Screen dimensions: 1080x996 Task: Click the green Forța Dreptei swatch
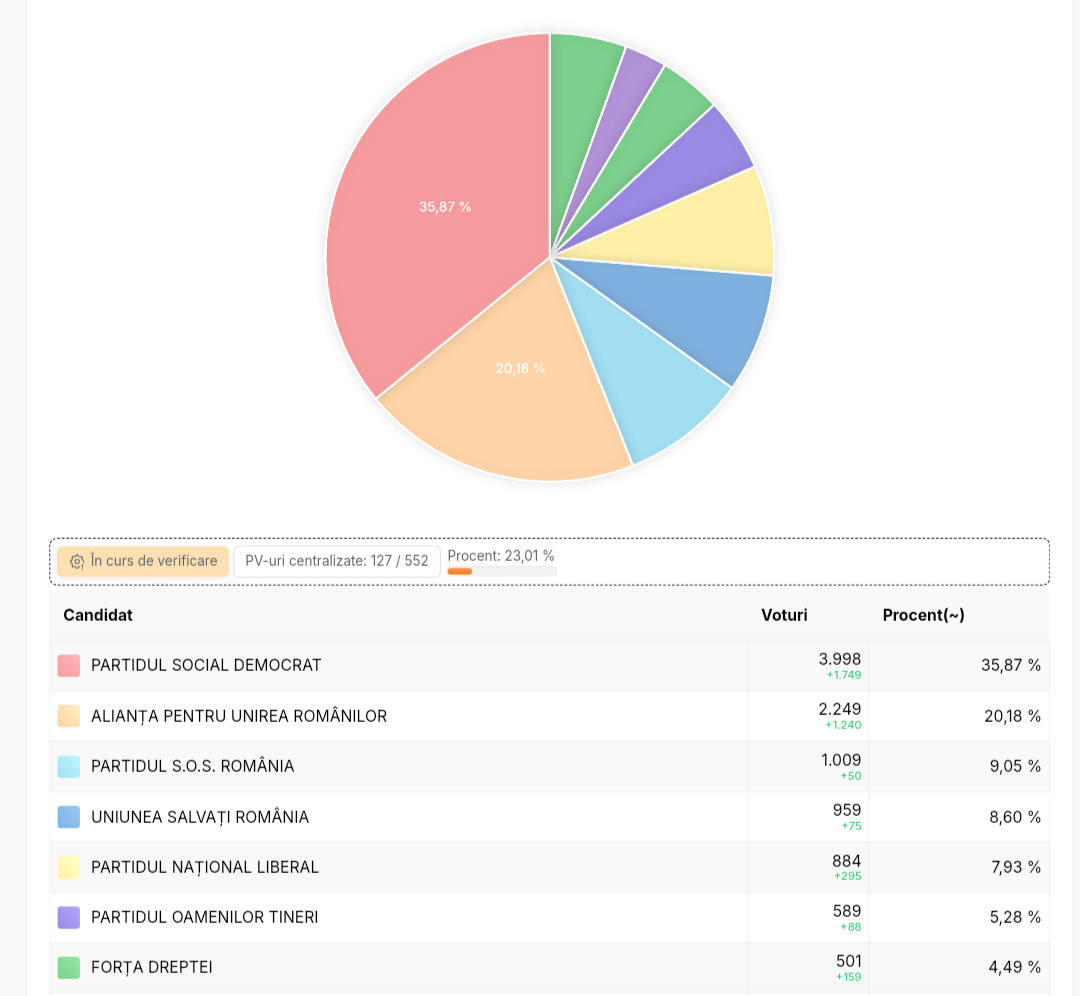click(69, 967)
